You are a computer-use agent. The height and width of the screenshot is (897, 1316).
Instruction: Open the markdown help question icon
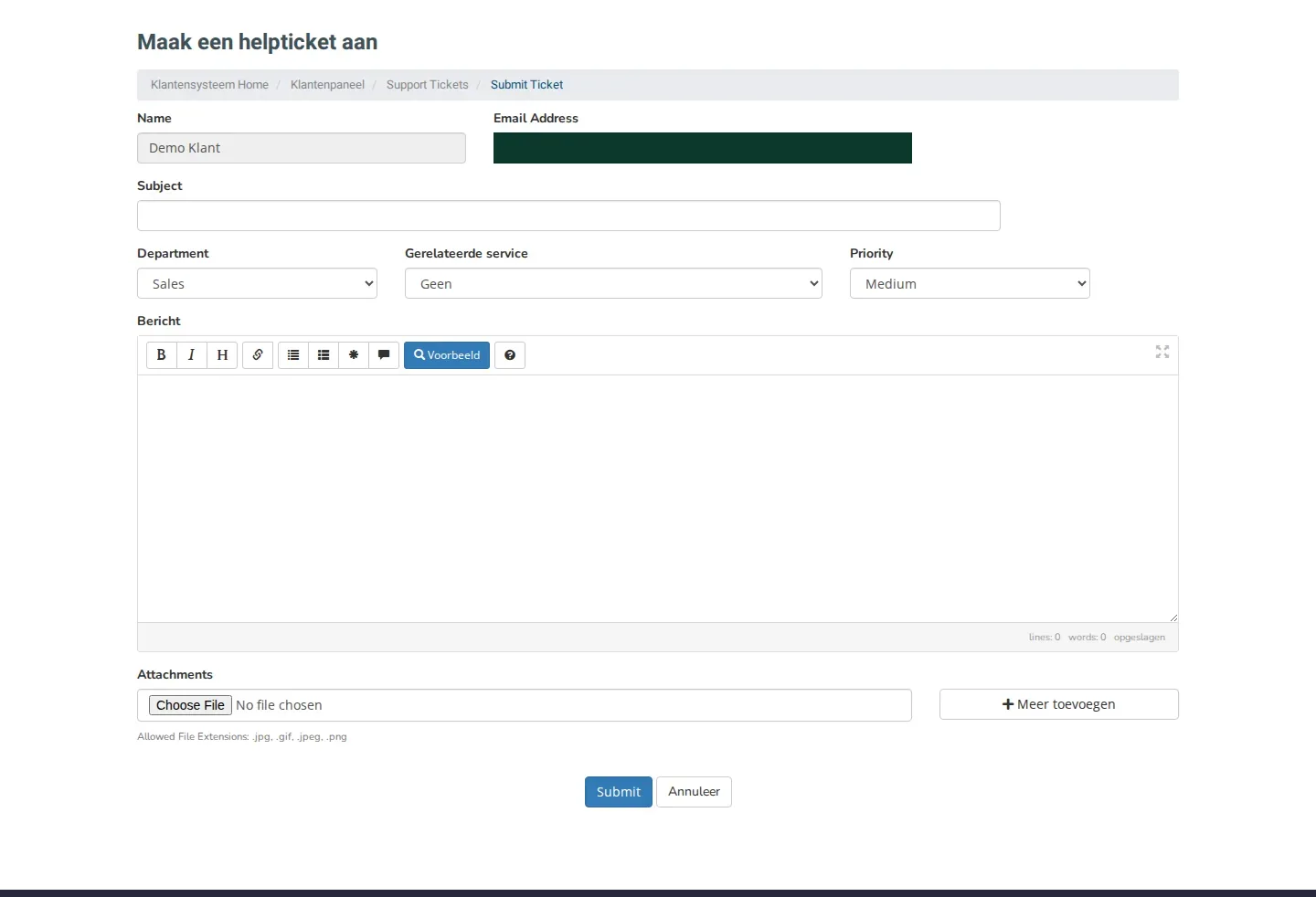(510, 355)
